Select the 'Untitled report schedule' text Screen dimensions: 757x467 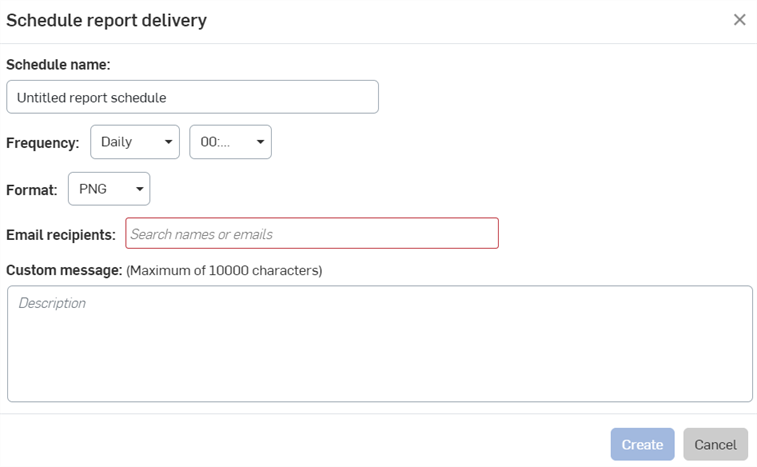92,98
